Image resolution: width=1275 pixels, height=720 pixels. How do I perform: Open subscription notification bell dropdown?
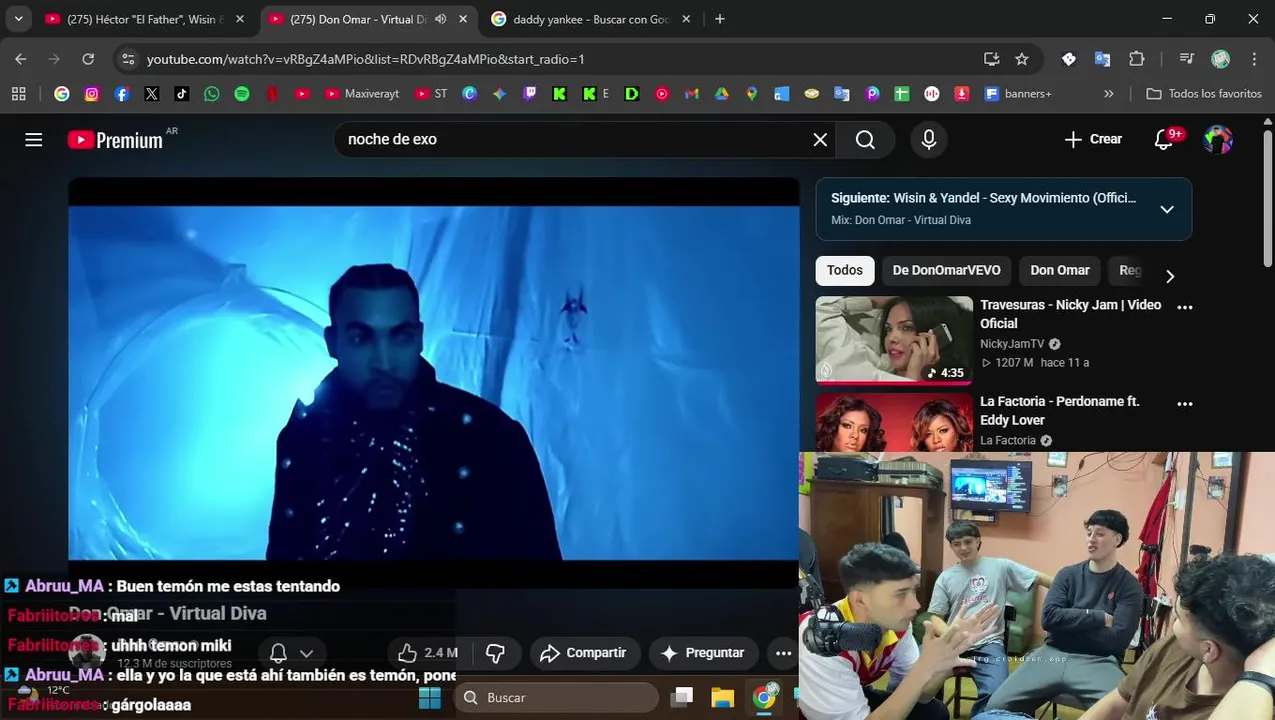click(x=292, y=653)
